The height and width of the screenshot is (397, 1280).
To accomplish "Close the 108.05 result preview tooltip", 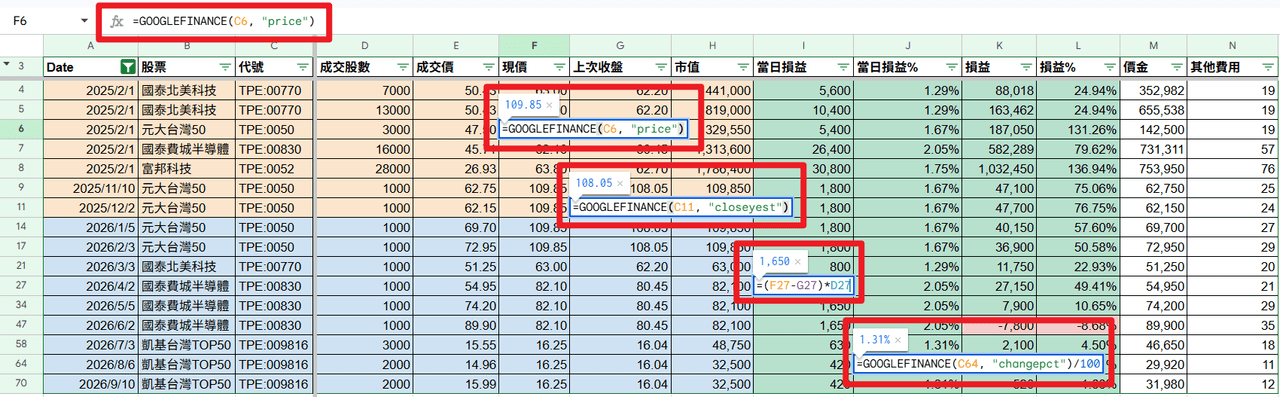I will coord(619,184).
